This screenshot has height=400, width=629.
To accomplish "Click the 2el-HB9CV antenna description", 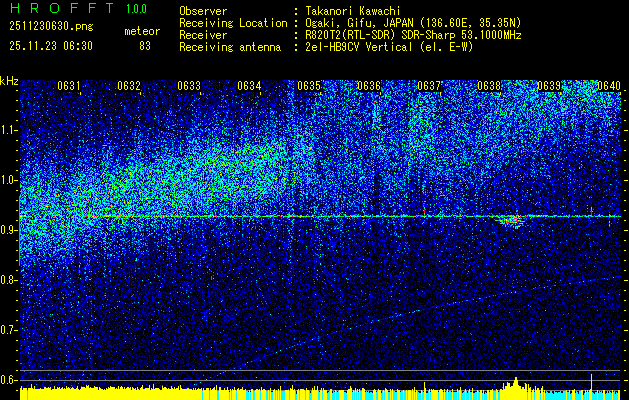I will pyautogui.click(x=389, y=47).
